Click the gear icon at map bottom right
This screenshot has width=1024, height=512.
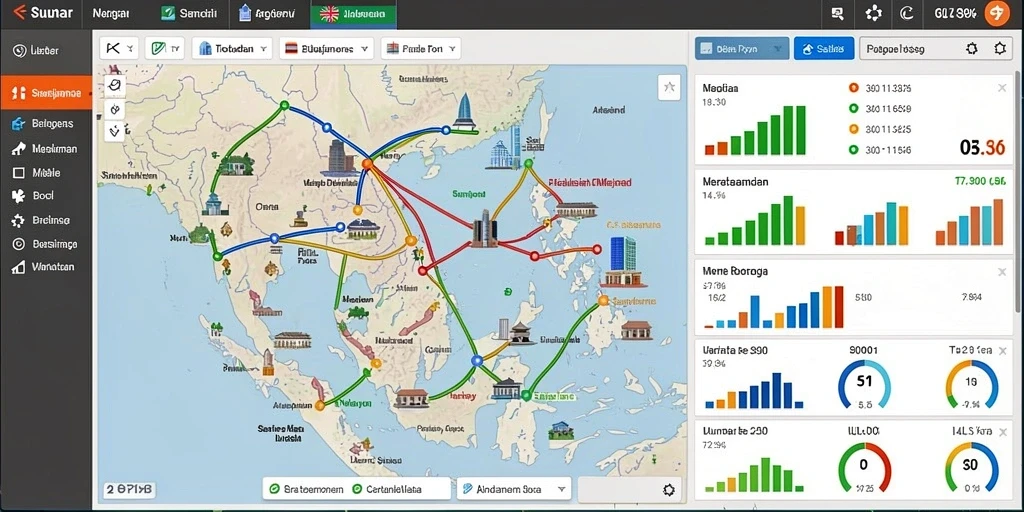tap(668, 490)
